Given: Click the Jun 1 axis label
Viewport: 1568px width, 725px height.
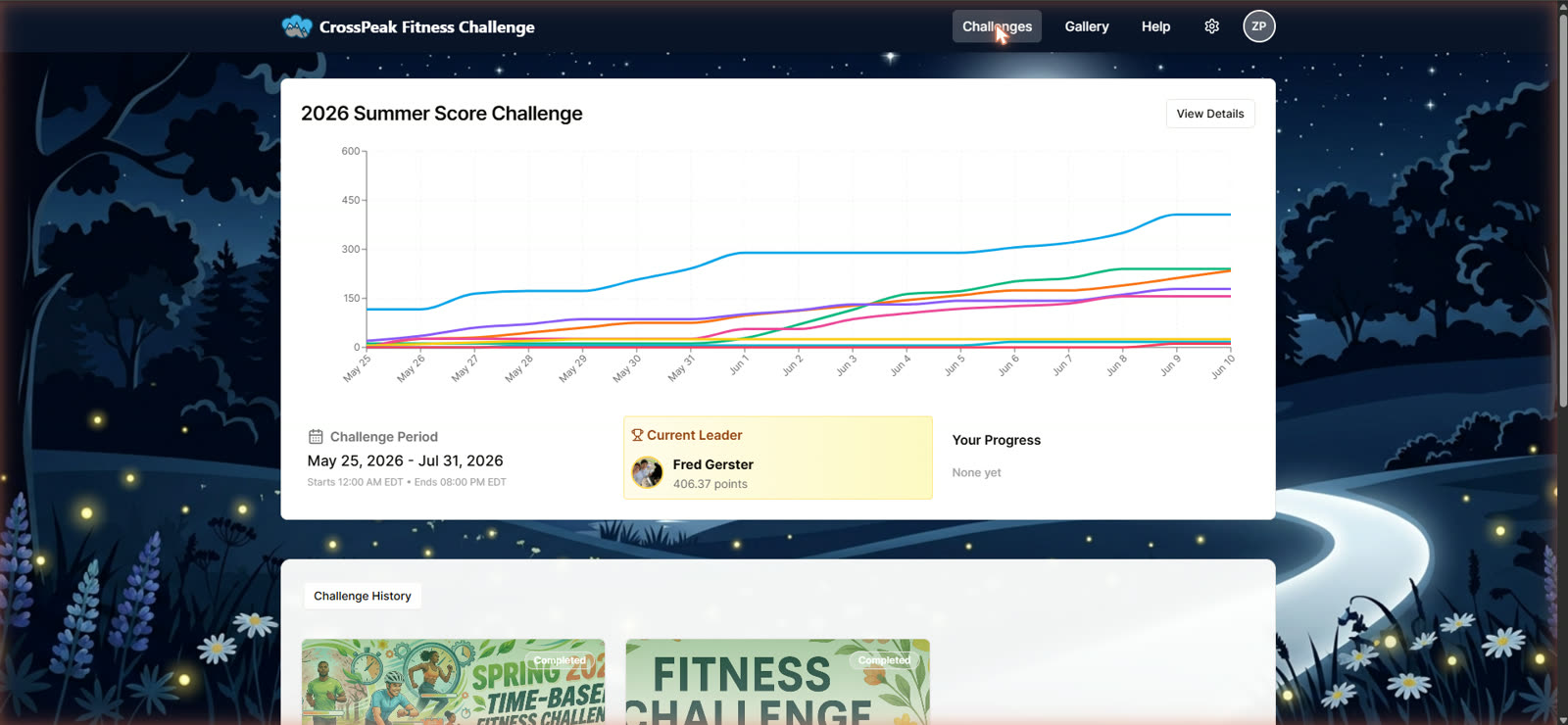Looking at the screenshot, I should pos(739,364).
